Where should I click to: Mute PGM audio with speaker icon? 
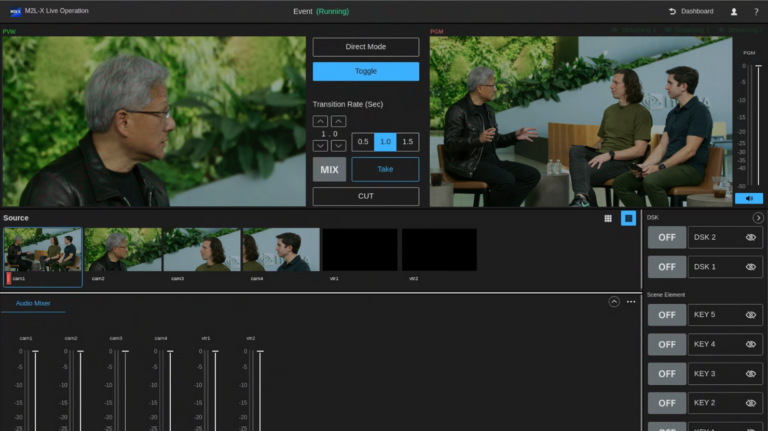[748, 198]
